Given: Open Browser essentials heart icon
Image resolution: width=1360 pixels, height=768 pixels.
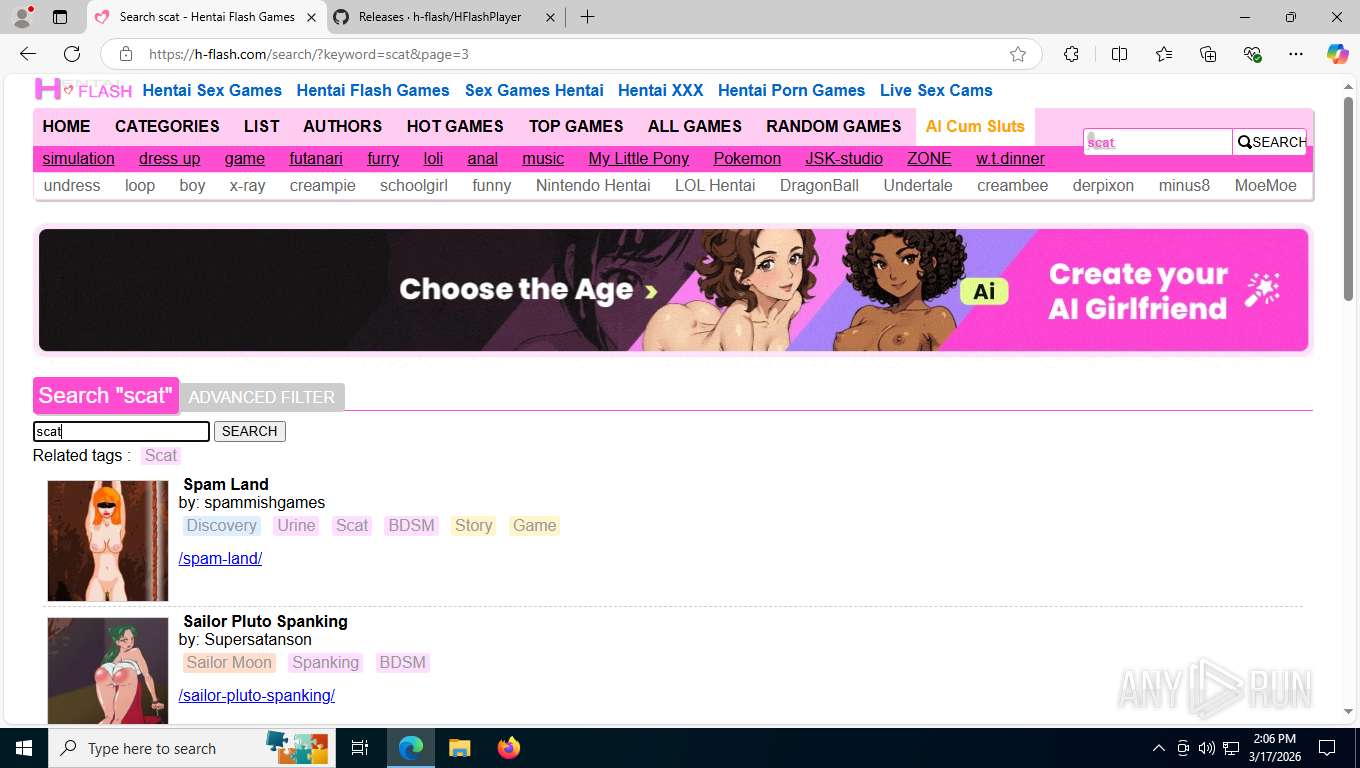Looking at the screenshot, I should point(1252,54).
